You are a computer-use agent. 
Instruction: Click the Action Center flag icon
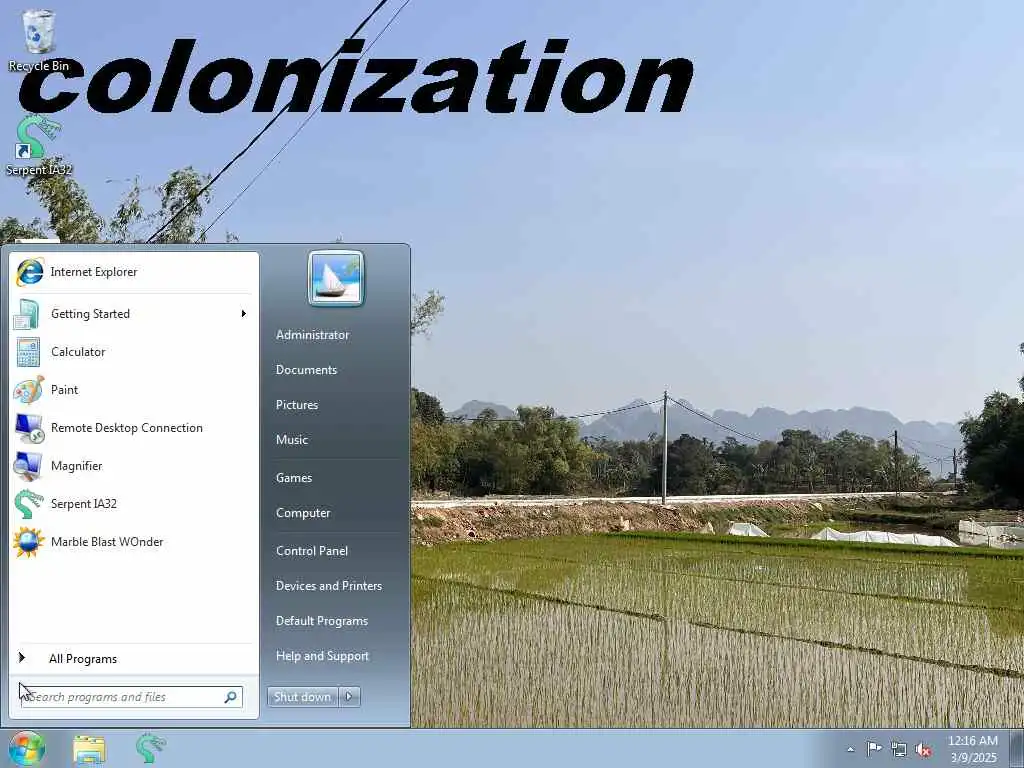[x=874, y=749]
